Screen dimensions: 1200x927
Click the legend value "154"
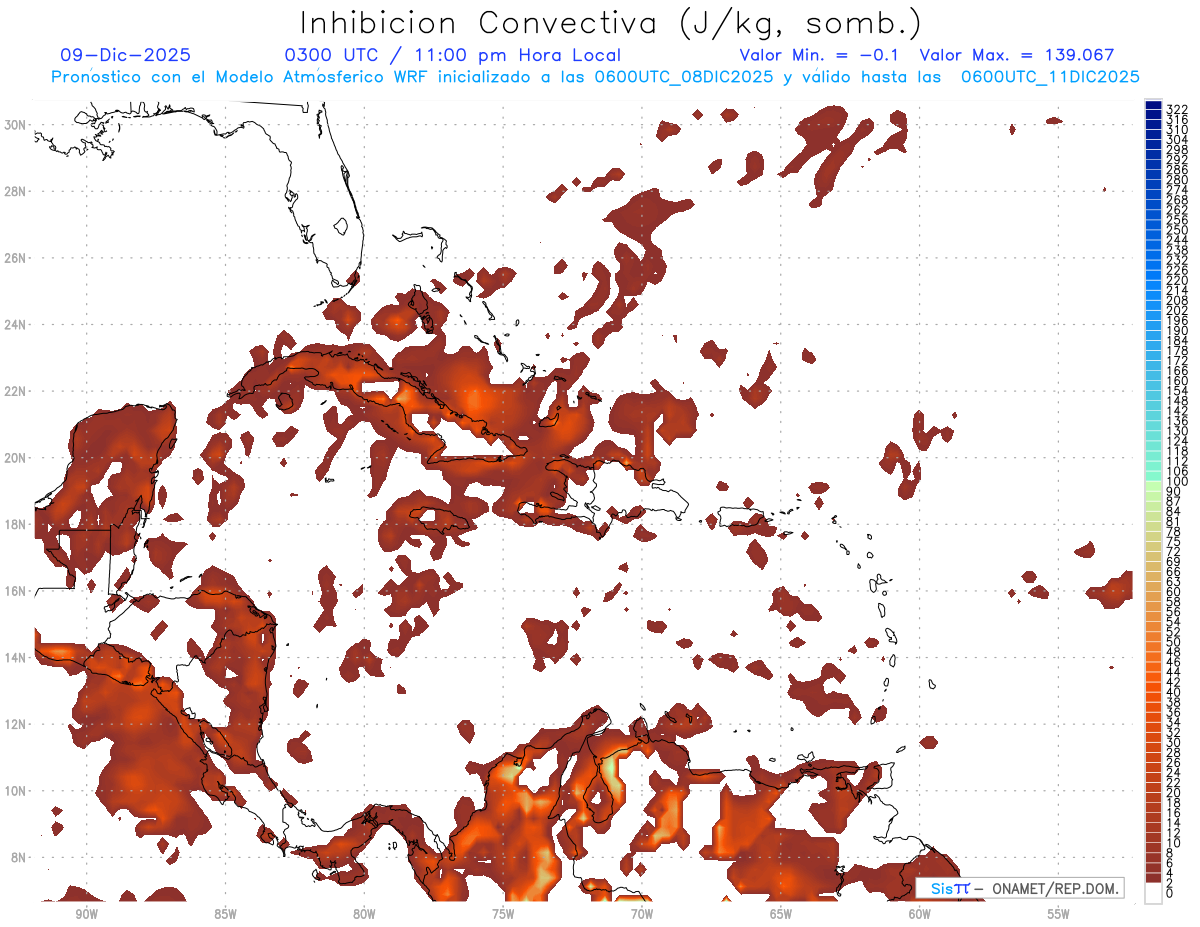pyautogui.click(x=1177, y=391)
